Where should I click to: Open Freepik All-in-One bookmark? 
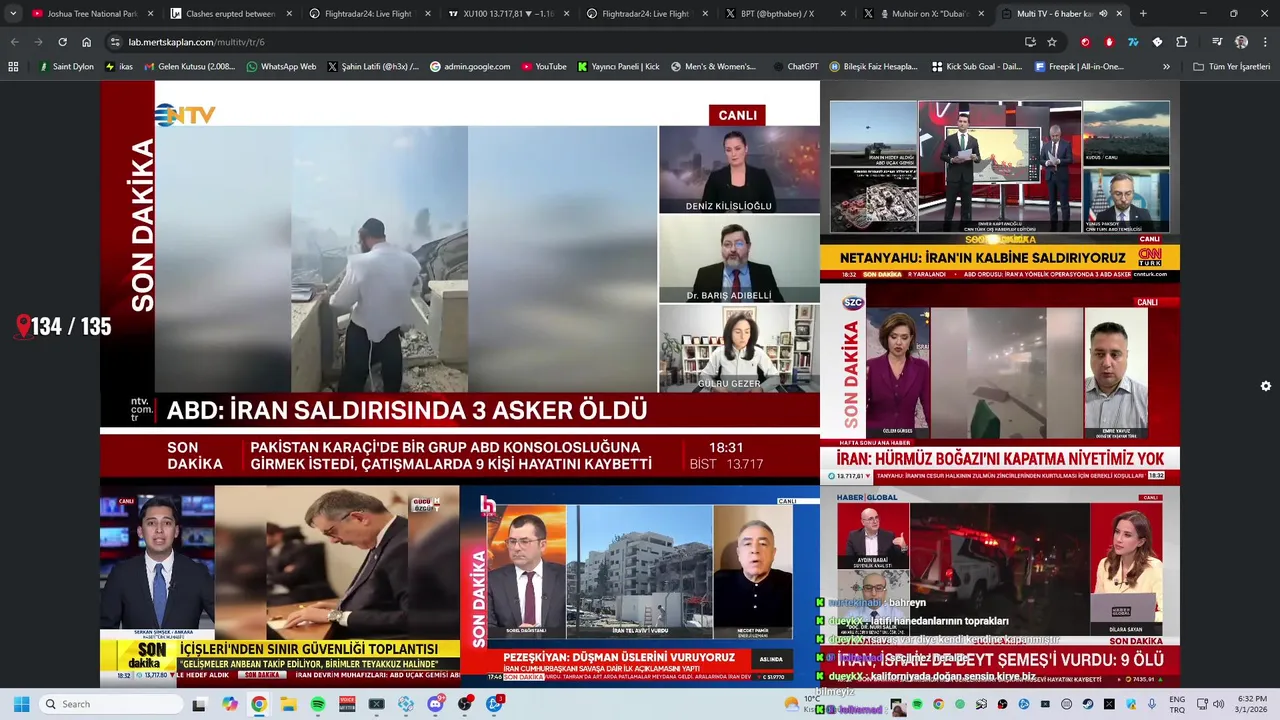point(1079,67)
